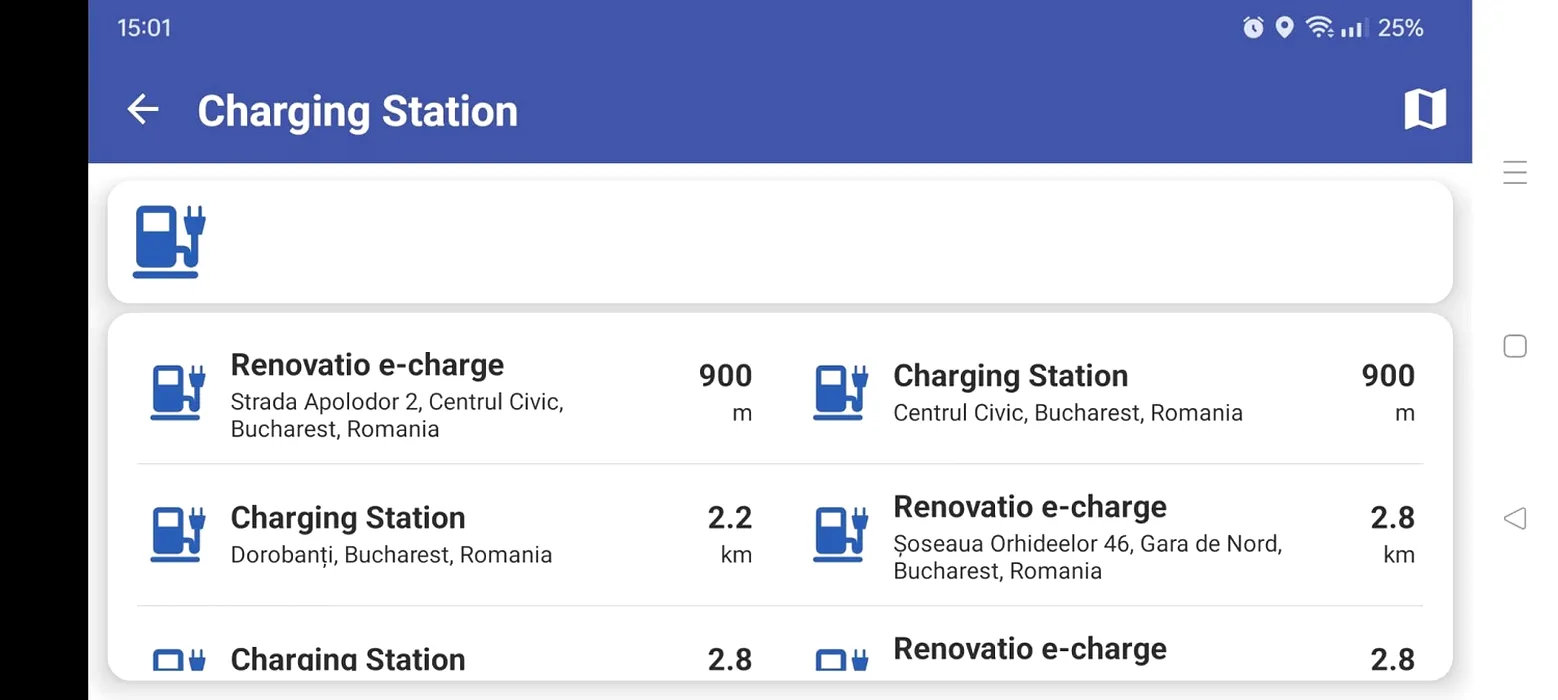1558x700 pixels.
Task: Tap Android back triangle button
Action: tap(1515, 518)
